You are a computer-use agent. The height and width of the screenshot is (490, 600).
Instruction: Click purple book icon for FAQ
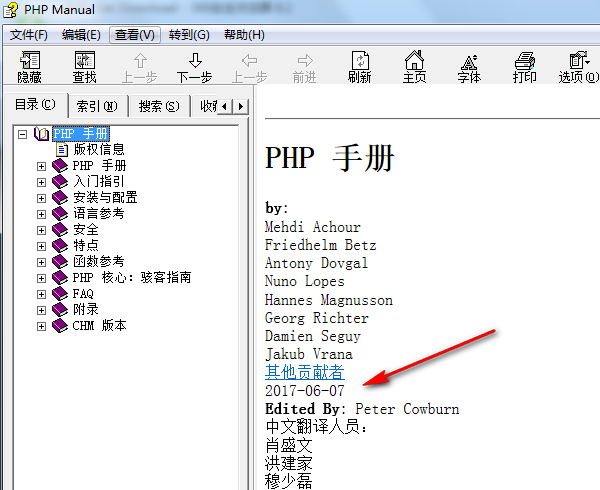[60, 294]
